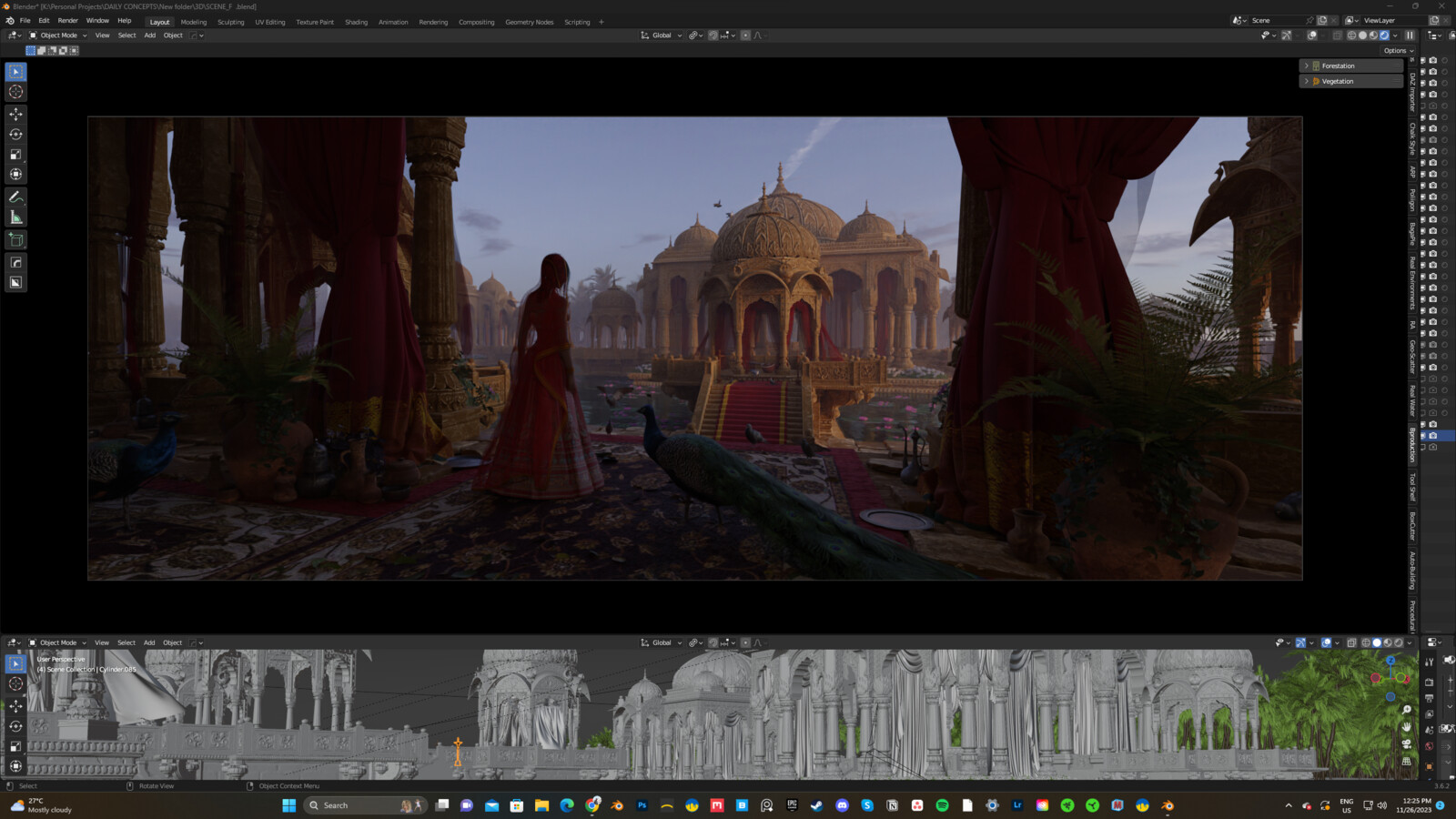1456x819 pixels.
Task: Pause viewport render preview updates
Action: pos(1410,35)
